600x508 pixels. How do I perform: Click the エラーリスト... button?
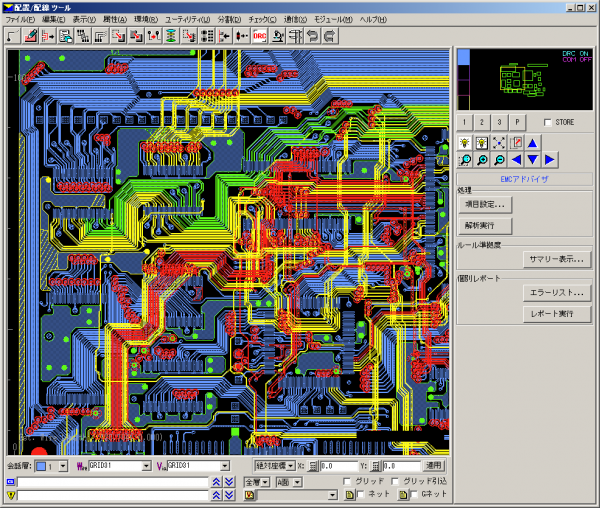point(557,293)
